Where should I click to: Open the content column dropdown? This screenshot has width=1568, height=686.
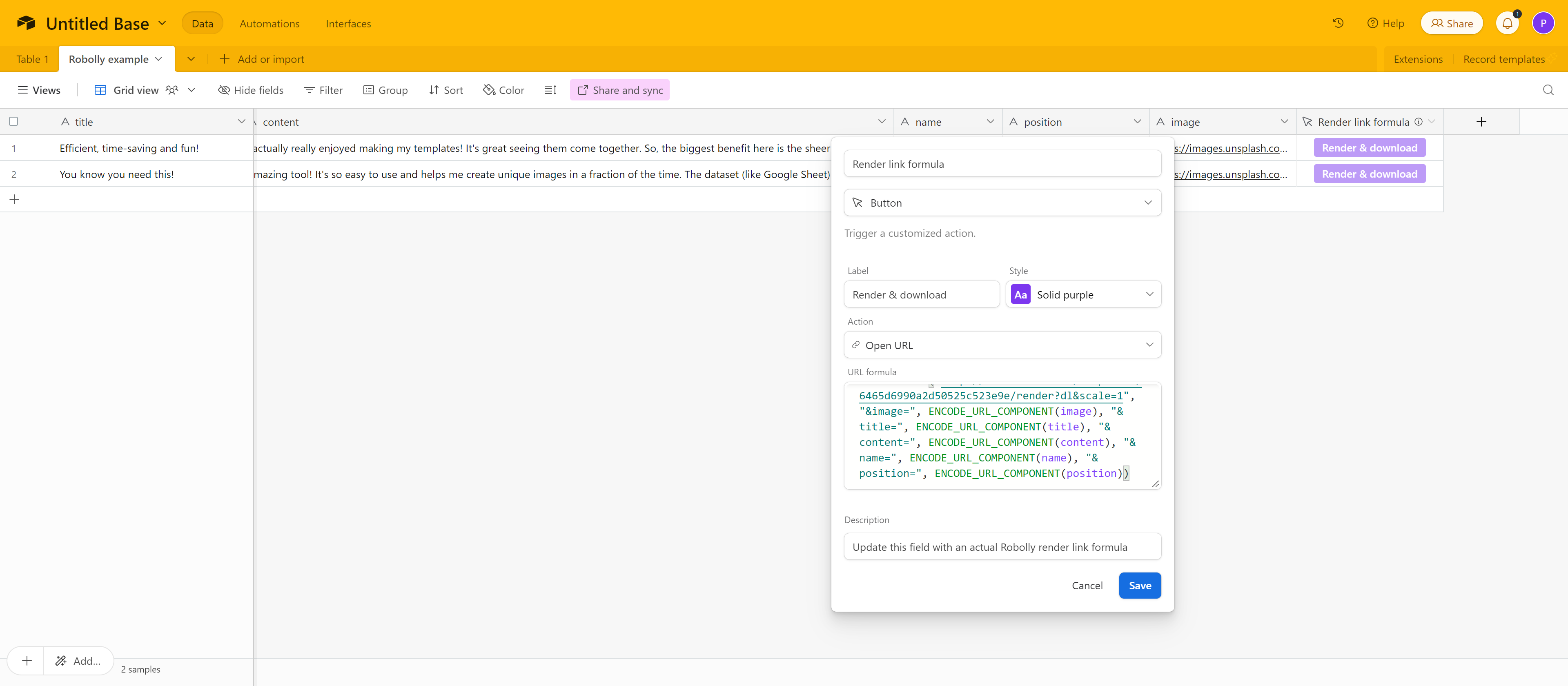click(x=882, y=122)
